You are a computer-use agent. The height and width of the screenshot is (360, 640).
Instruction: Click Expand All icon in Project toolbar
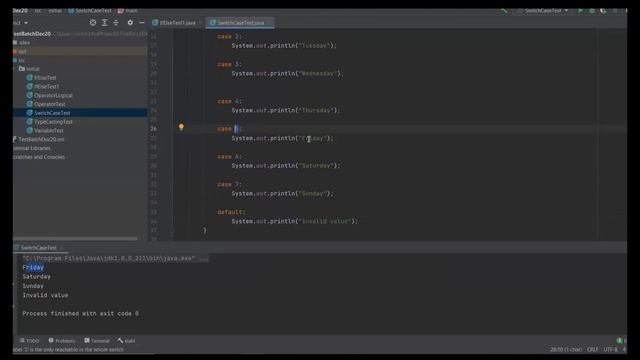pyautogui.click(x=104, y=23)
